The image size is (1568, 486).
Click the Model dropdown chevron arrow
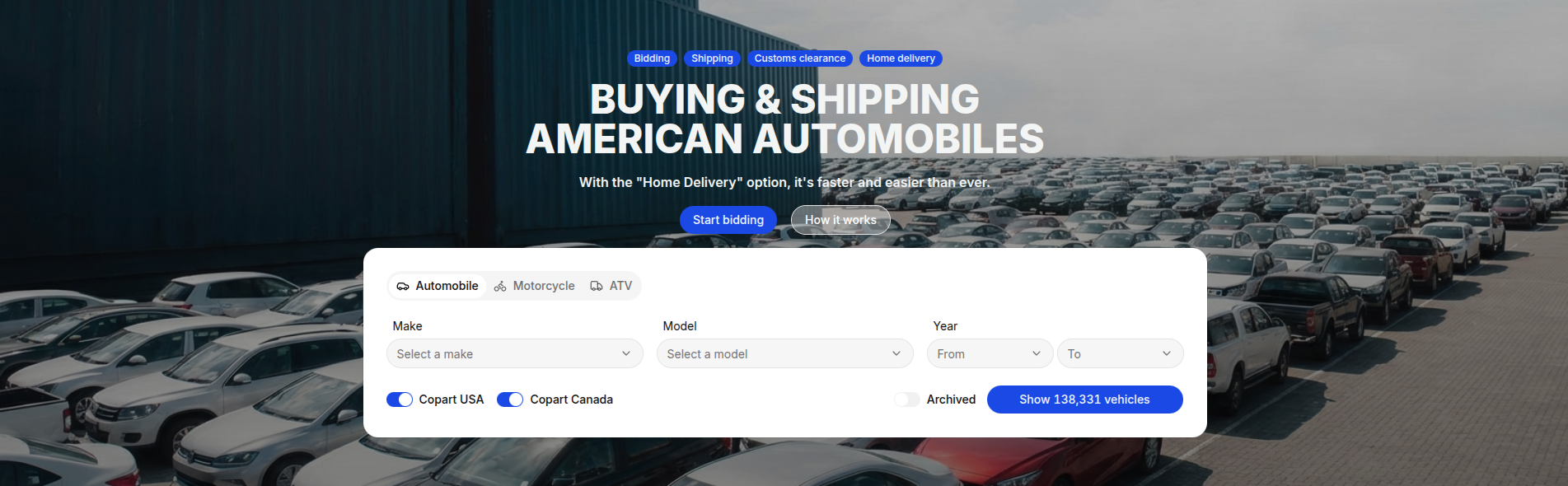[x=896, y=353]
